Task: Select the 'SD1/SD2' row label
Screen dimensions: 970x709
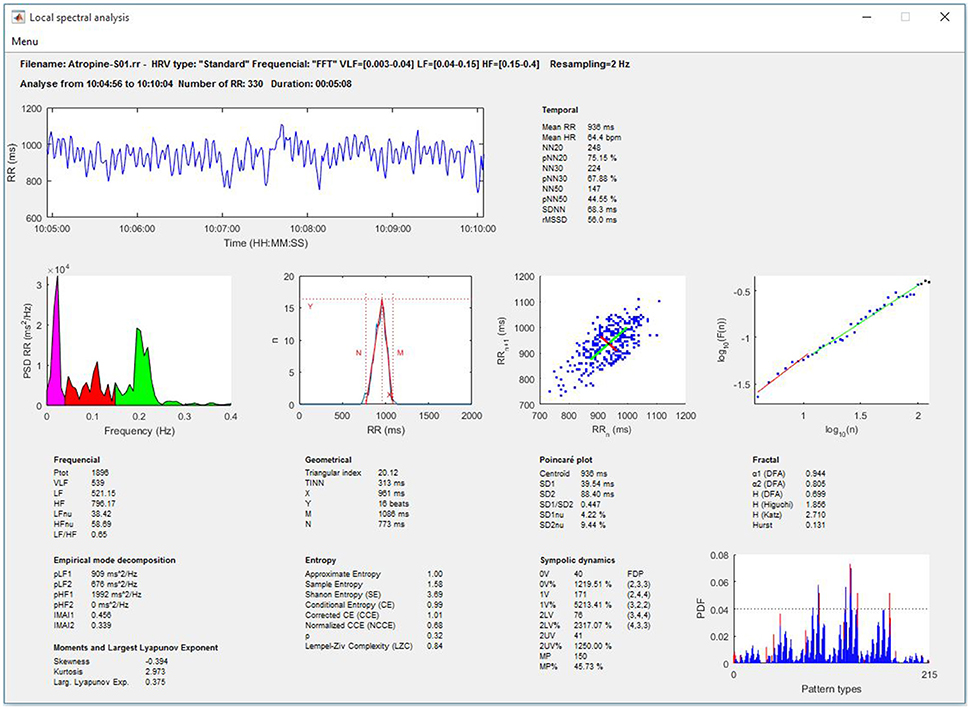Action: point(556,504)
